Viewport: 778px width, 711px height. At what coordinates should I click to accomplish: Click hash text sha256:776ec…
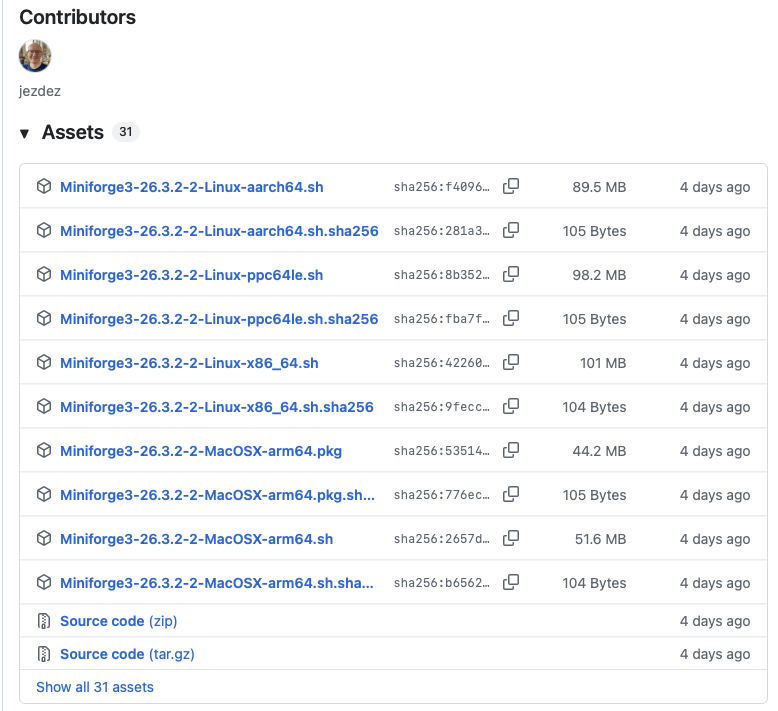tap(442, 495)
